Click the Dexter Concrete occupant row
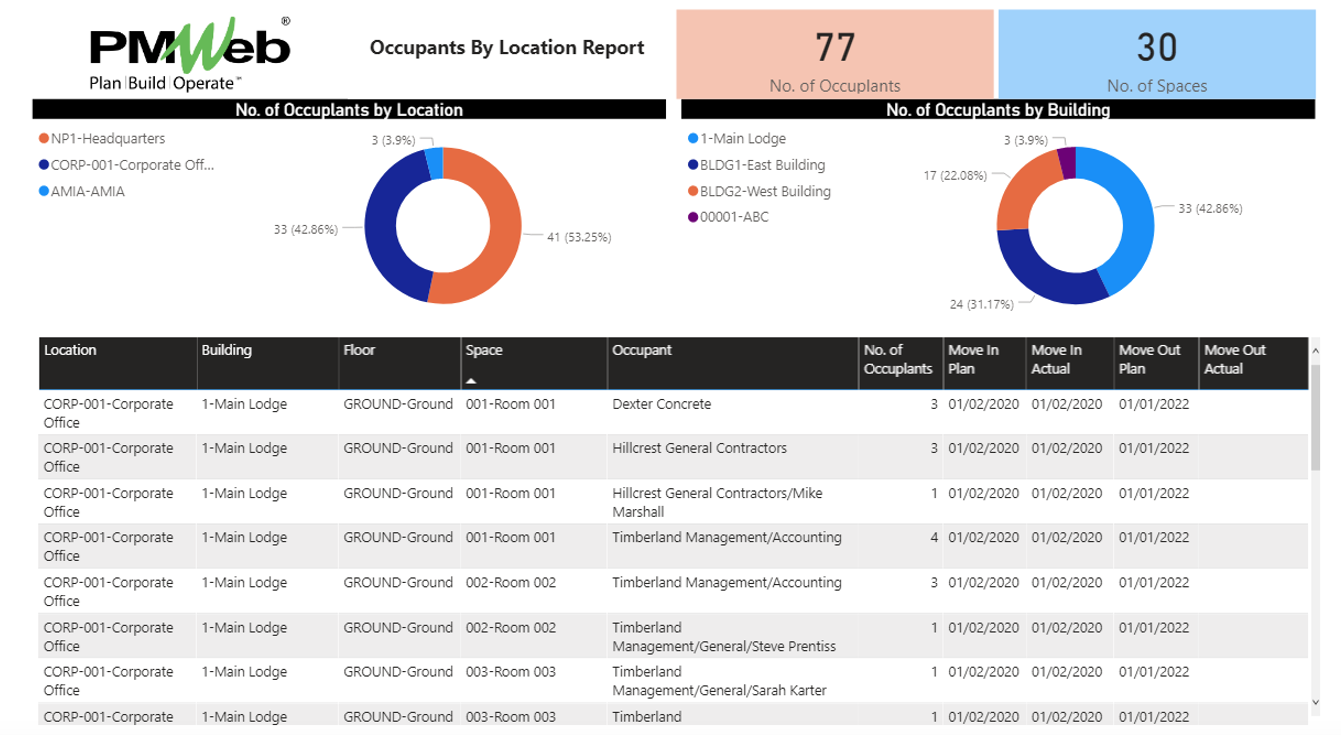Image resolution: width=1341 pixels, height=735 pixels. pos(661,405)
